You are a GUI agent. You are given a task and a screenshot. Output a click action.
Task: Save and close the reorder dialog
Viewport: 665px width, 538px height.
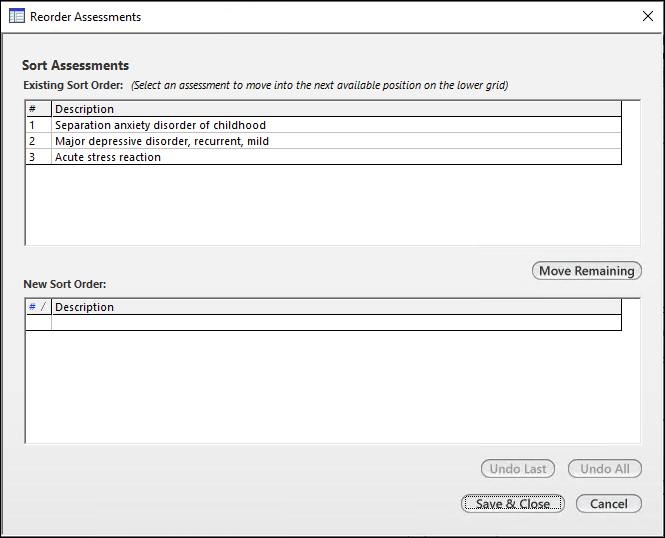pos(513,504)
